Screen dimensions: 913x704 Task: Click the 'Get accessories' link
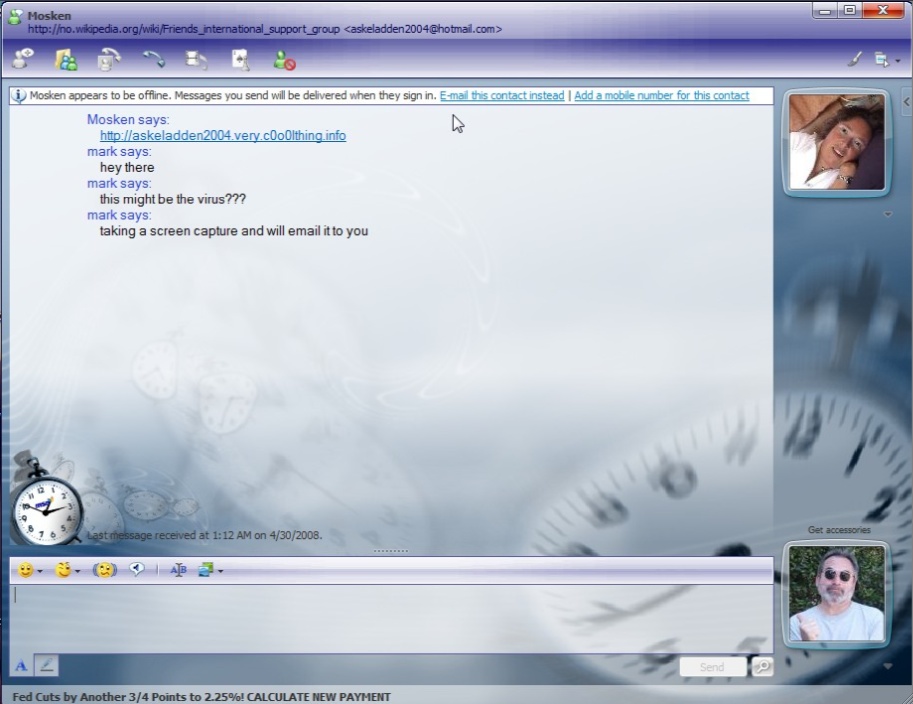[x=838, y=530]
